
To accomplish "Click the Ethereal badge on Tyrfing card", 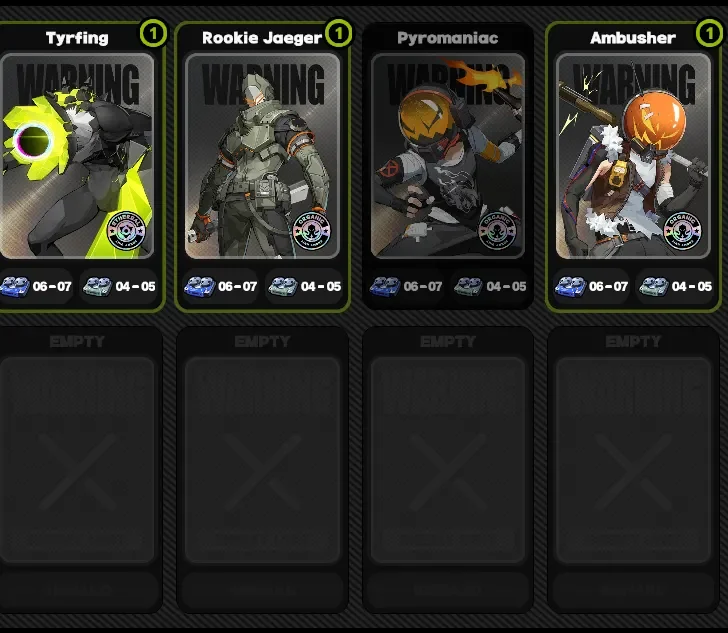I will point(126,230).
